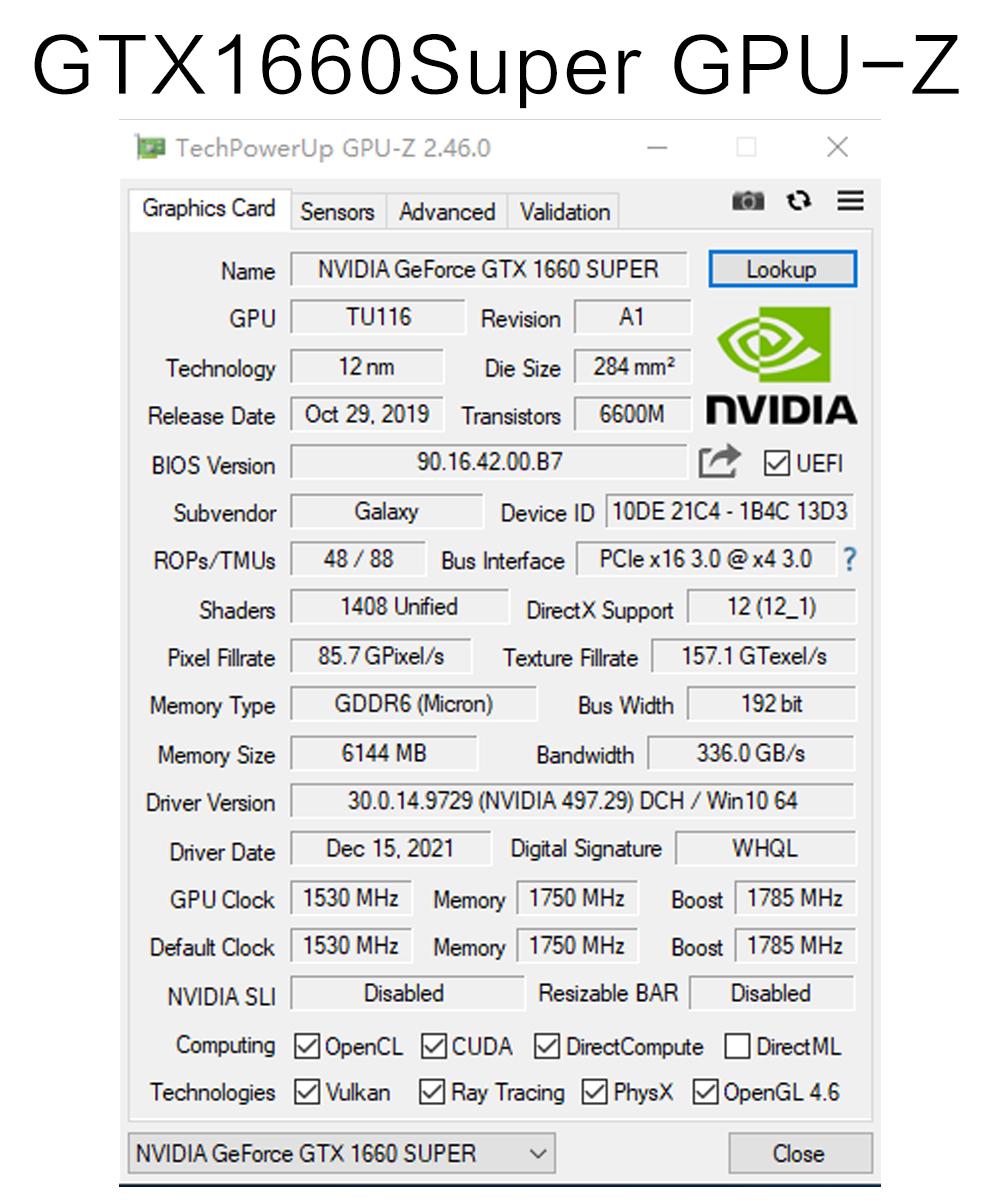The image size is (1000, 1200).
Task: Switch to the Advanced tab
Action: point(447,212)
